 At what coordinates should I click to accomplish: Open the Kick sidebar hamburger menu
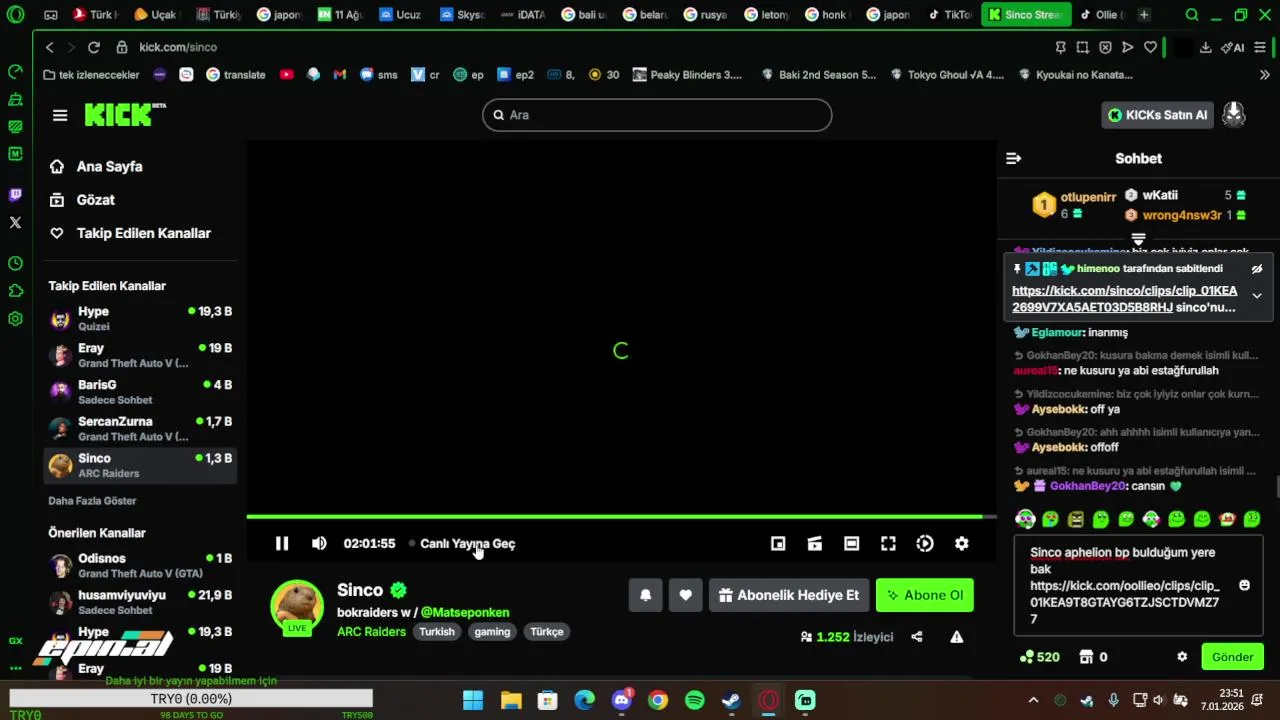(x=60, y=115)
